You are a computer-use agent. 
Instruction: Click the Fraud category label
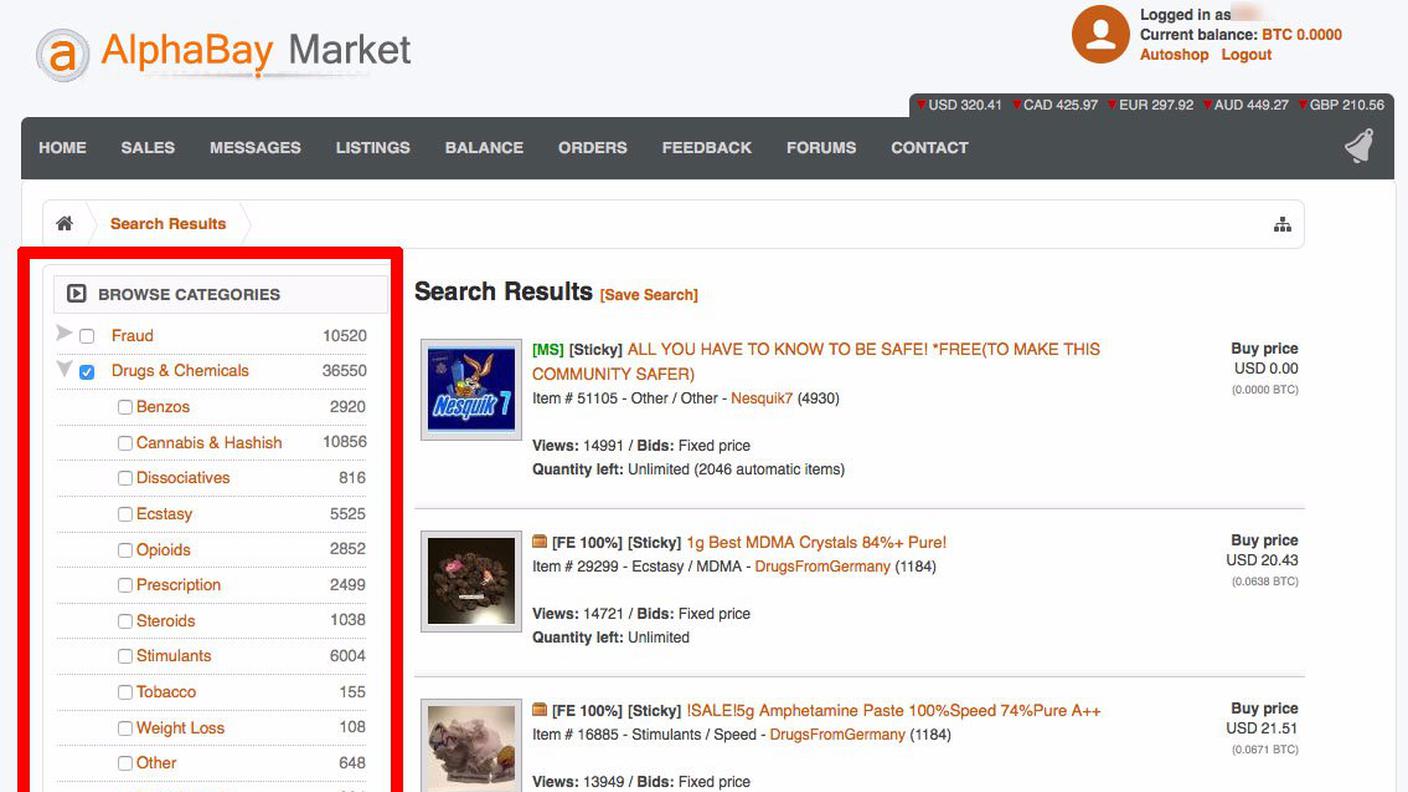[x=132, y=336]
